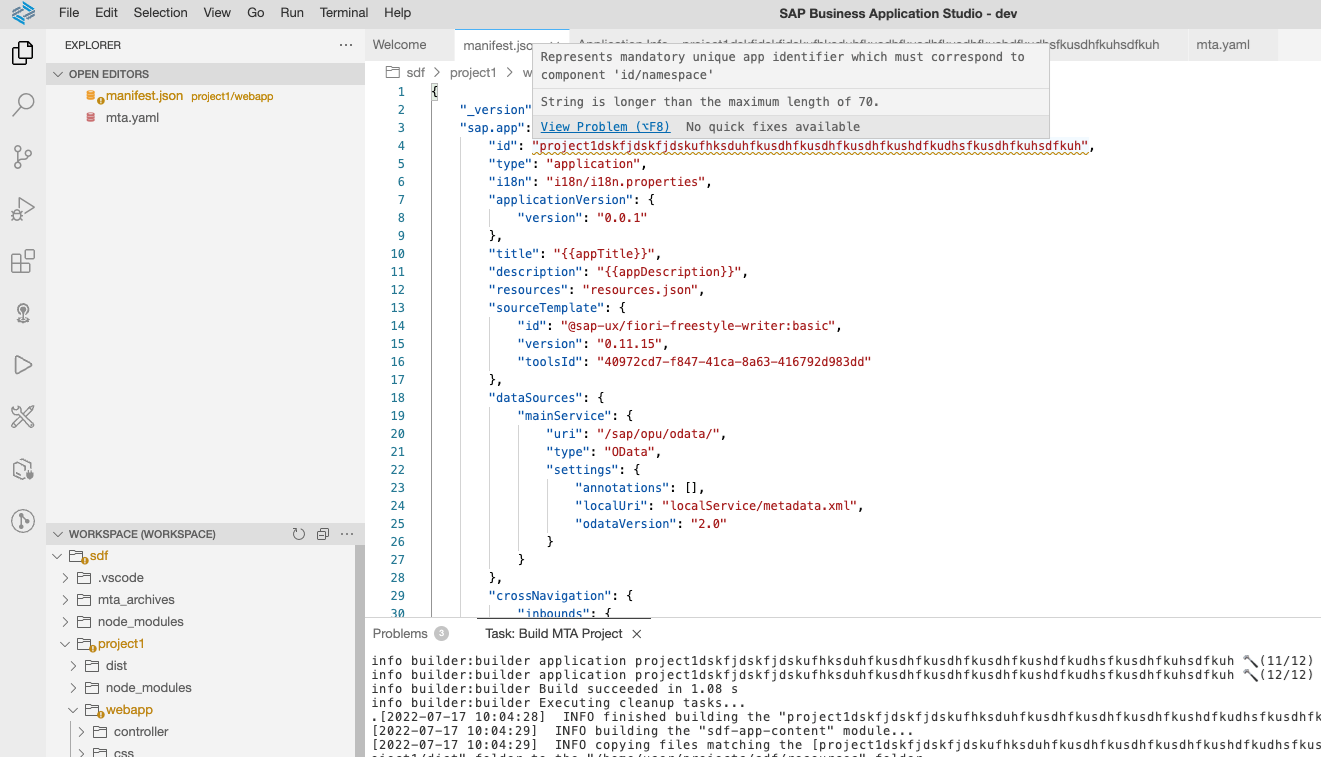Open the Run menu
The height and width of the screenshot is (757, 1321).
pyautogui.click(x=292, y=13)
